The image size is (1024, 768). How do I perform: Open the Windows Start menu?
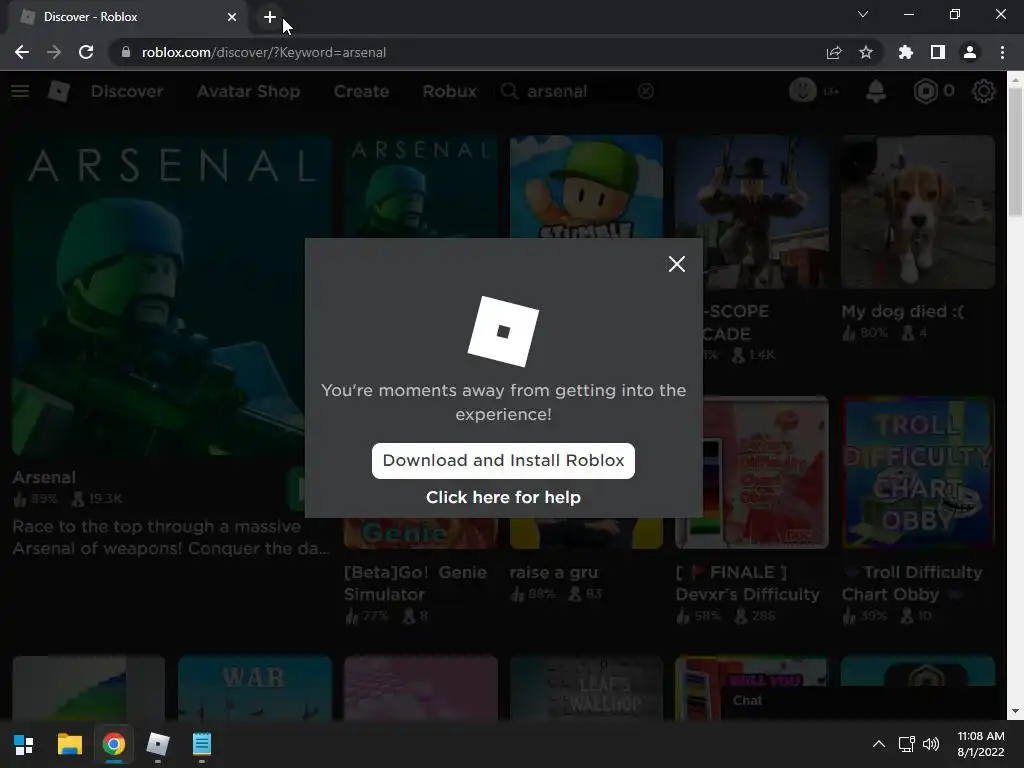pyautogui.click(x=24, y=744)
